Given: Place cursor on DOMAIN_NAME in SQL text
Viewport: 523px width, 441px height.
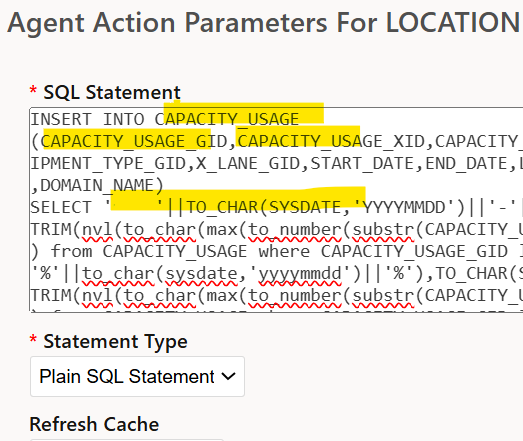Looking at the screenshot, I should pyautogui.click(x=97, y=185).
